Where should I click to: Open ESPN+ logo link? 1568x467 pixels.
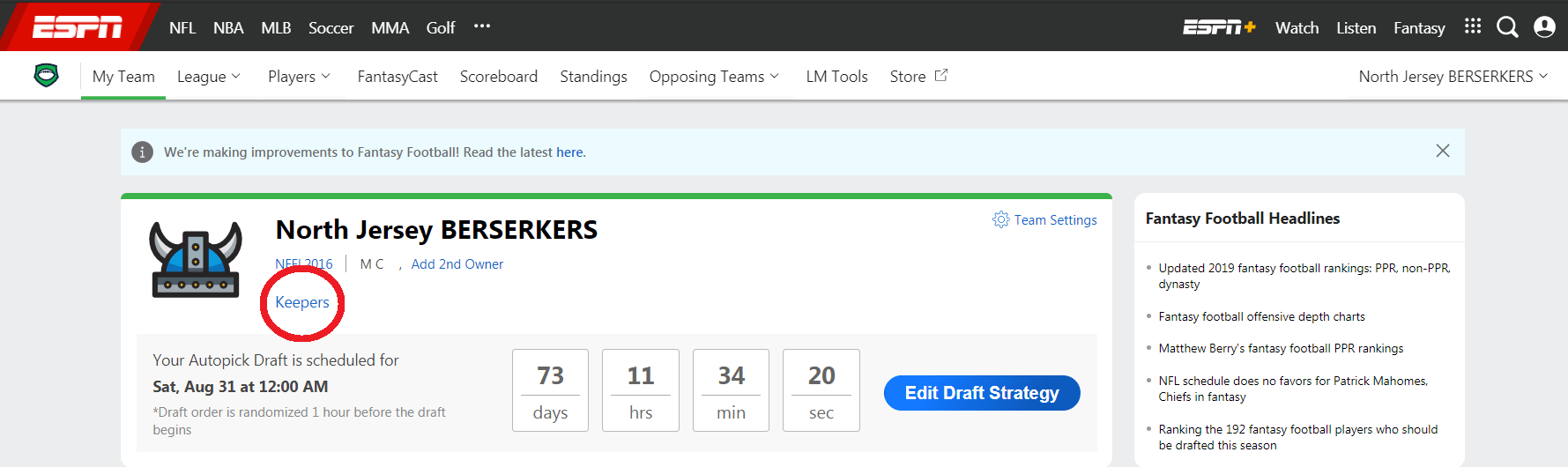(1219, 27)
